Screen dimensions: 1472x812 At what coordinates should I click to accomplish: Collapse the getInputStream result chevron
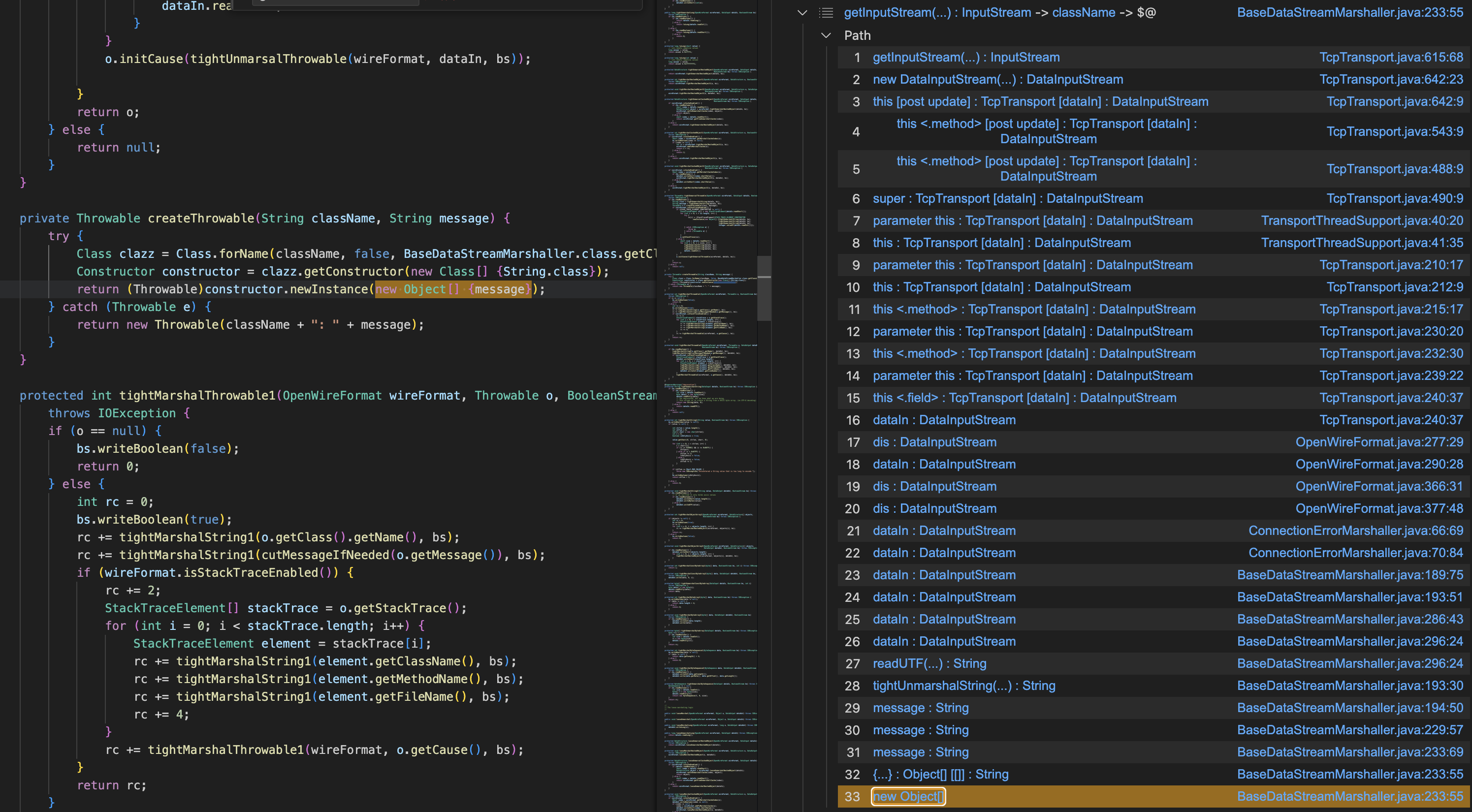(802, 13)
